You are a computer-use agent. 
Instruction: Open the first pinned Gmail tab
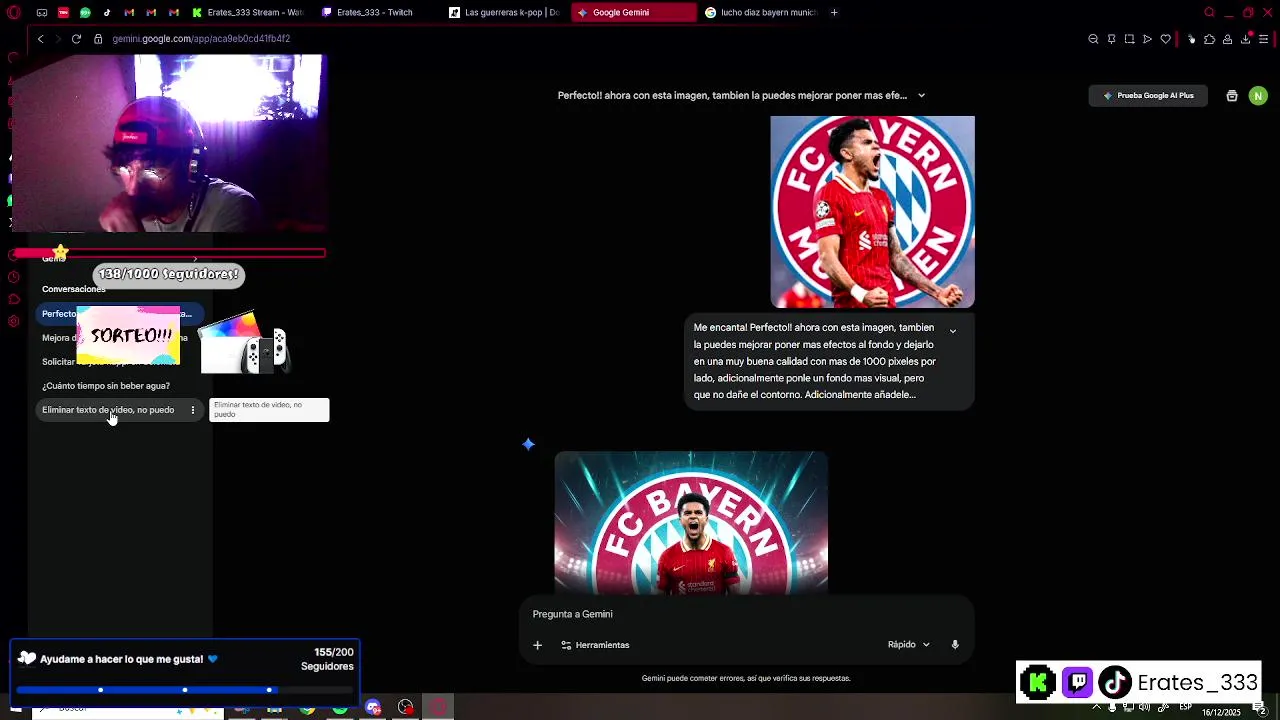click(x=129, y=13)
